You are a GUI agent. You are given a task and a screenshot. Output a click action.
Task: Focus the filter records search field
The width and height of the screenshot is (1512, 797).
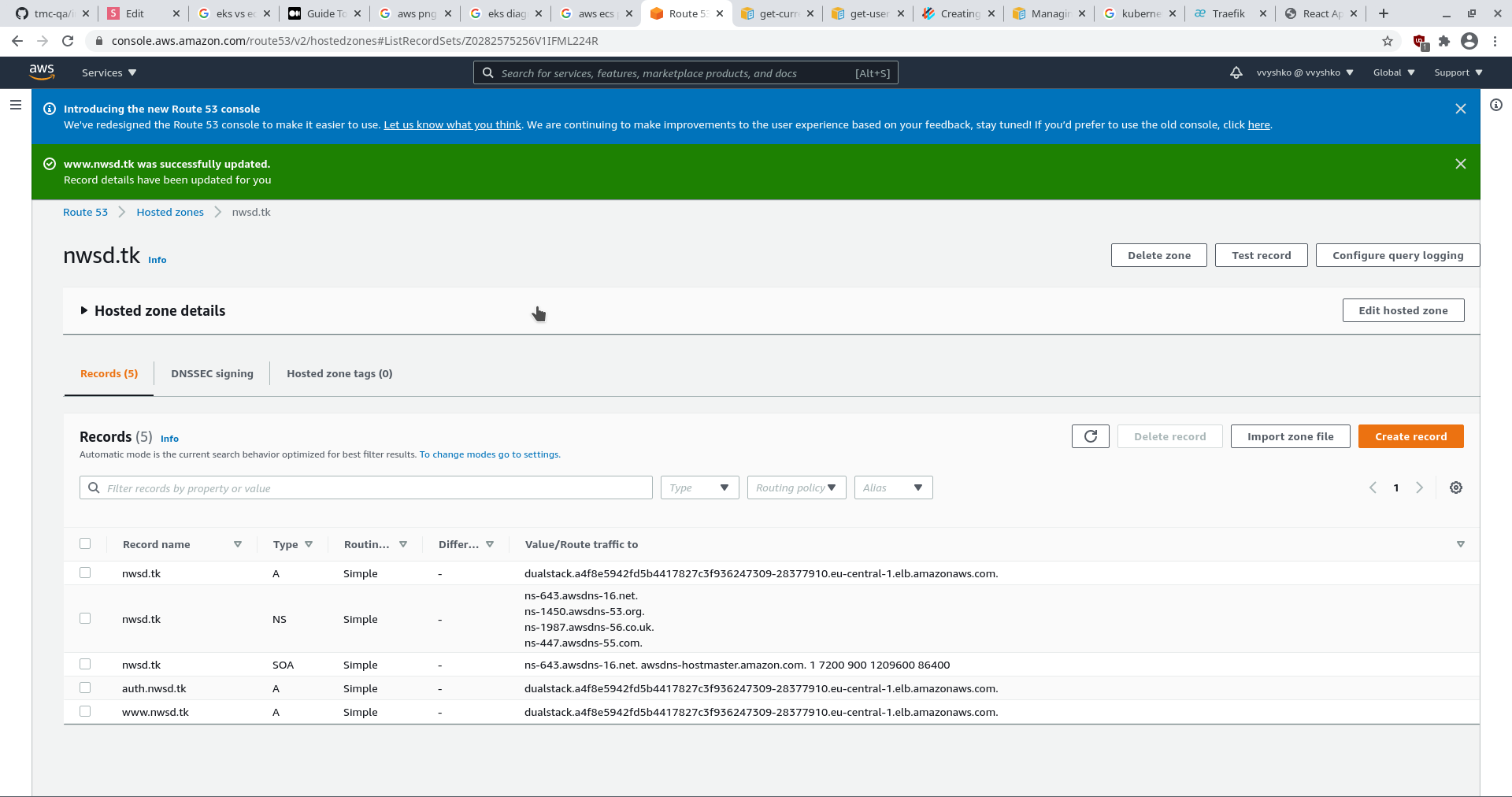[x=366, y=487]
